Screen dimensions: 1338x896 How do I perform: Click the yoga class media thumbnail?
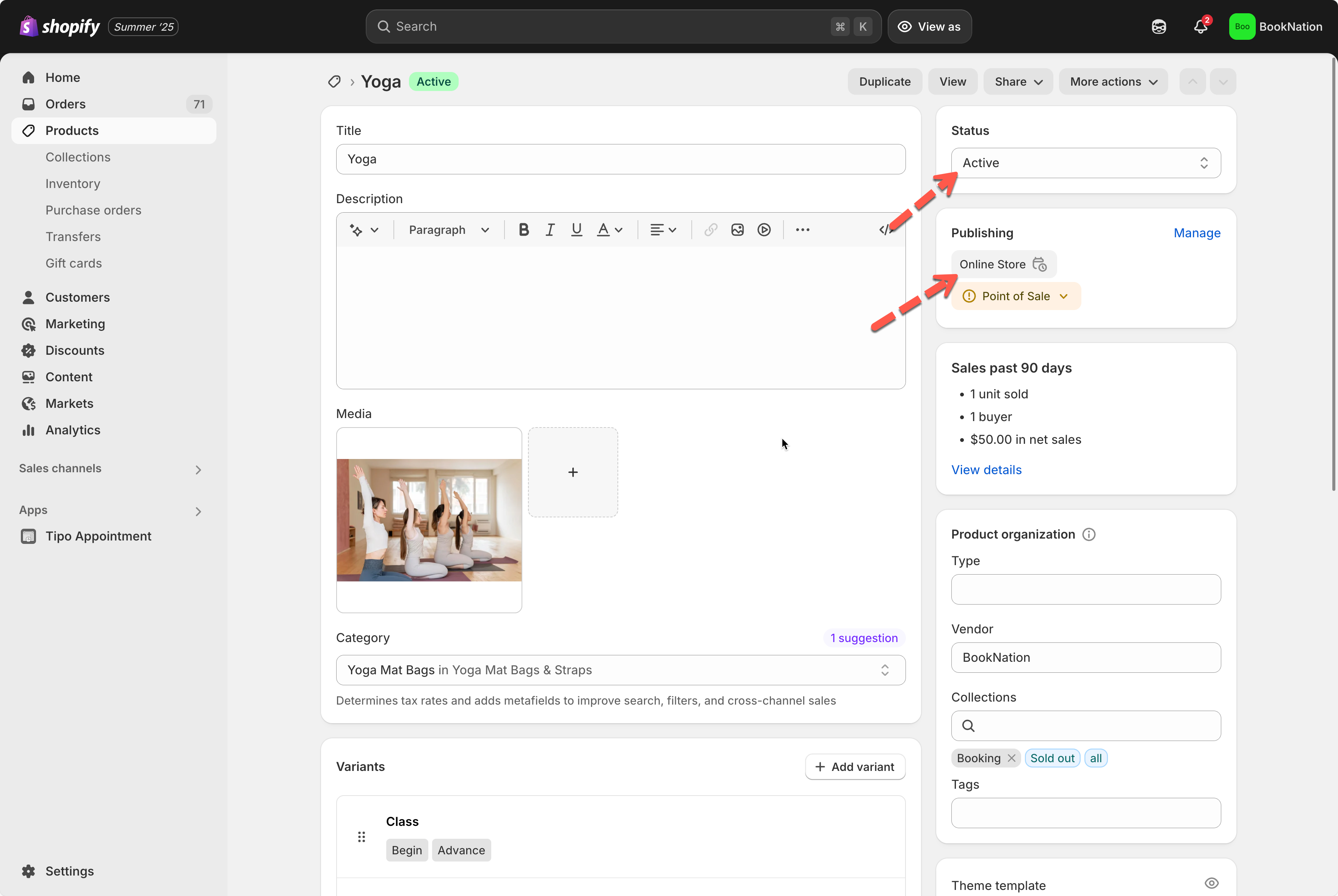[x=428, y=520]
